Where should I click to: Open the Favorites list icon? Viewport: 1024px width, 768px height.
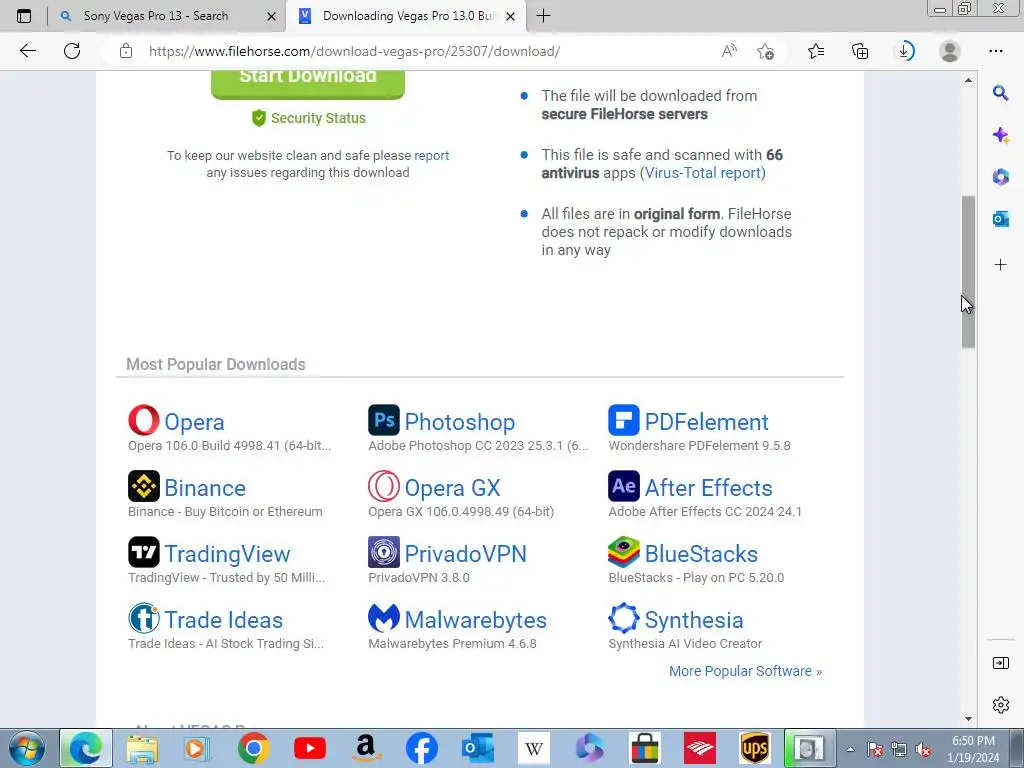pos(816,51)
